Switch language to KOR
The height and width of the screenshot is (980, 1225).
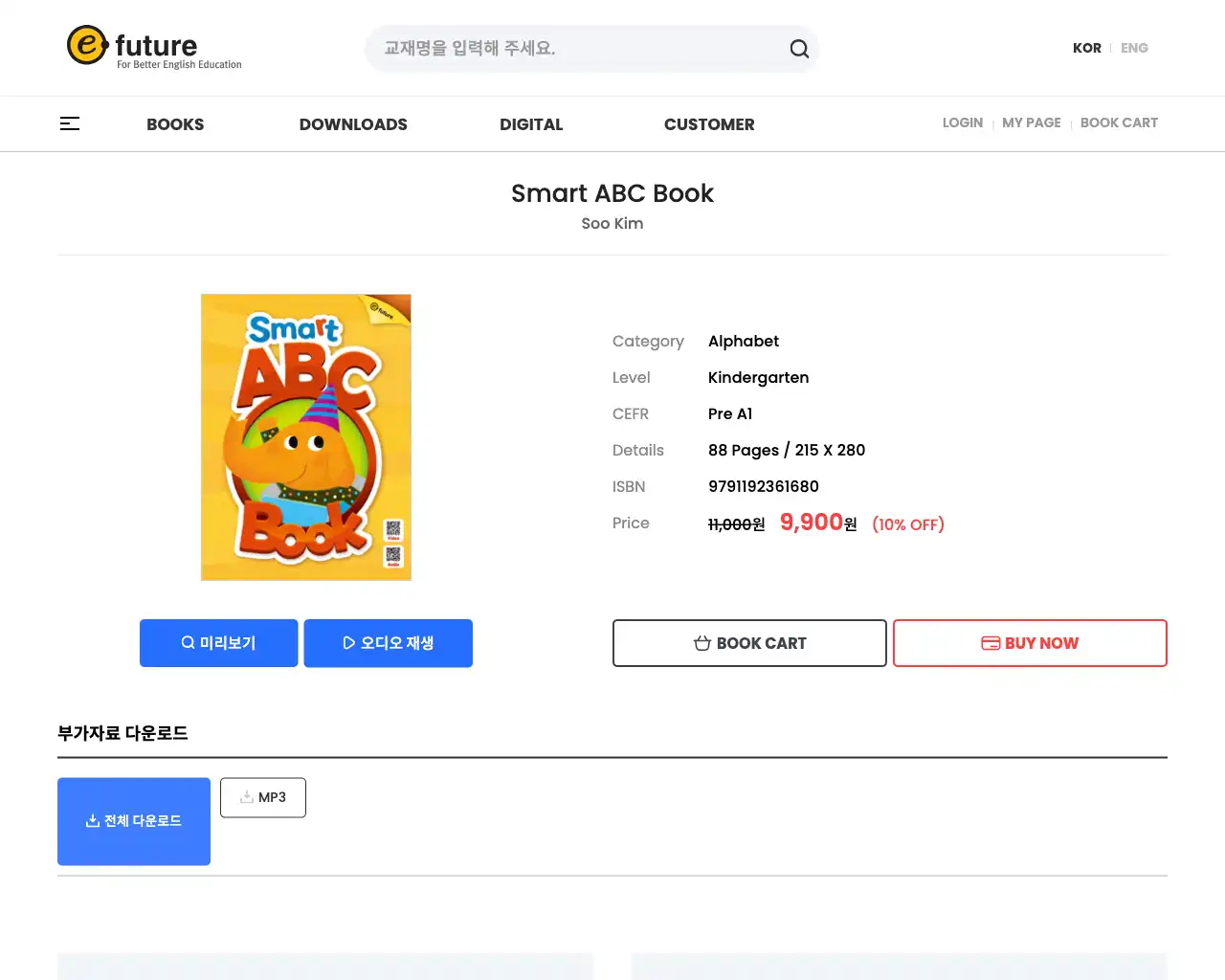1087,48
